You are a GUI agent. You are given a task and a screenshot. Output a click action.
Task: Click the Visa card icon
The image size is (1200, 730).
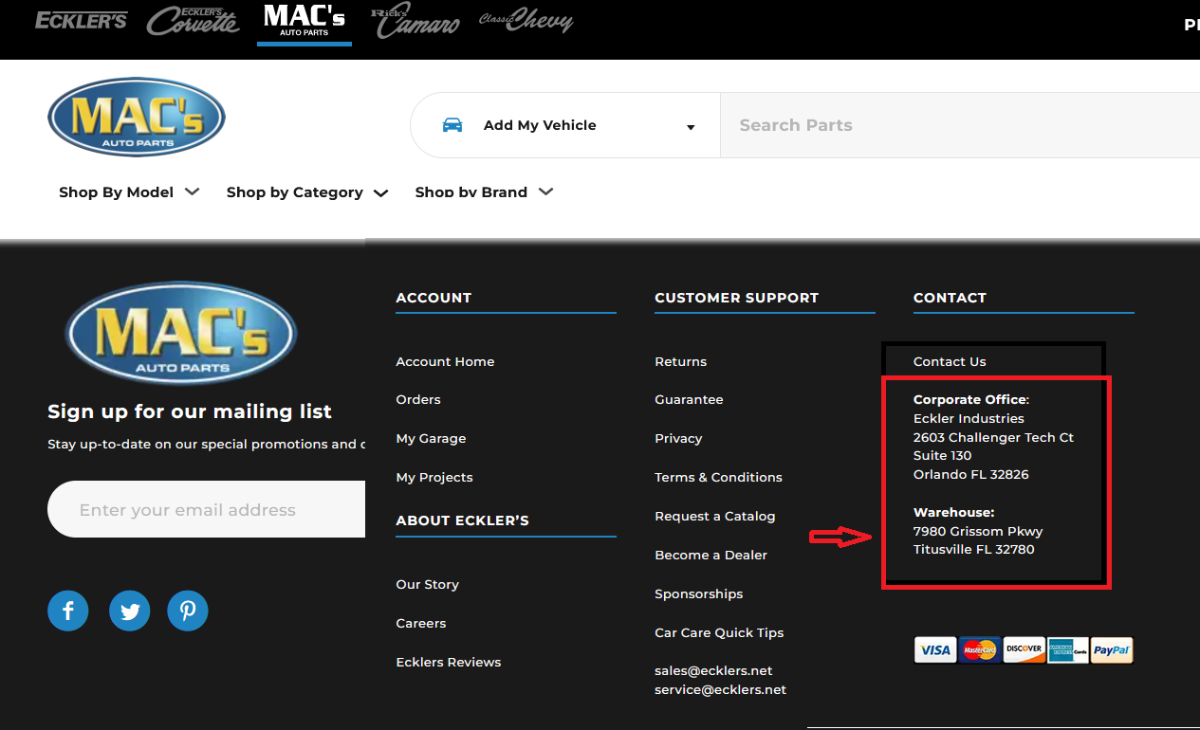[x=935, y=650]
